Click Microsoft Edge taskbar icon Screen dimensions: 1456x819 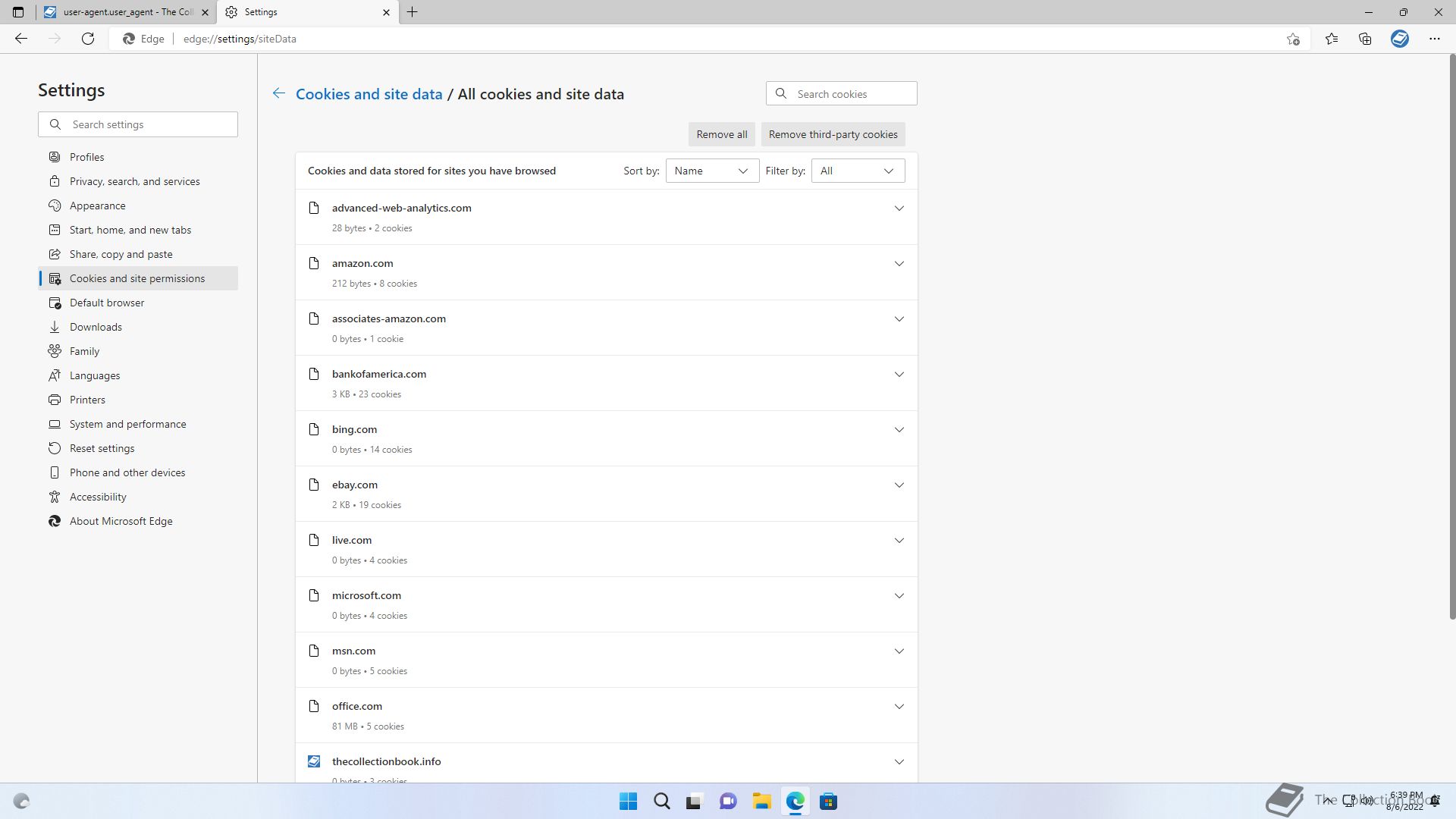(795, 802)
